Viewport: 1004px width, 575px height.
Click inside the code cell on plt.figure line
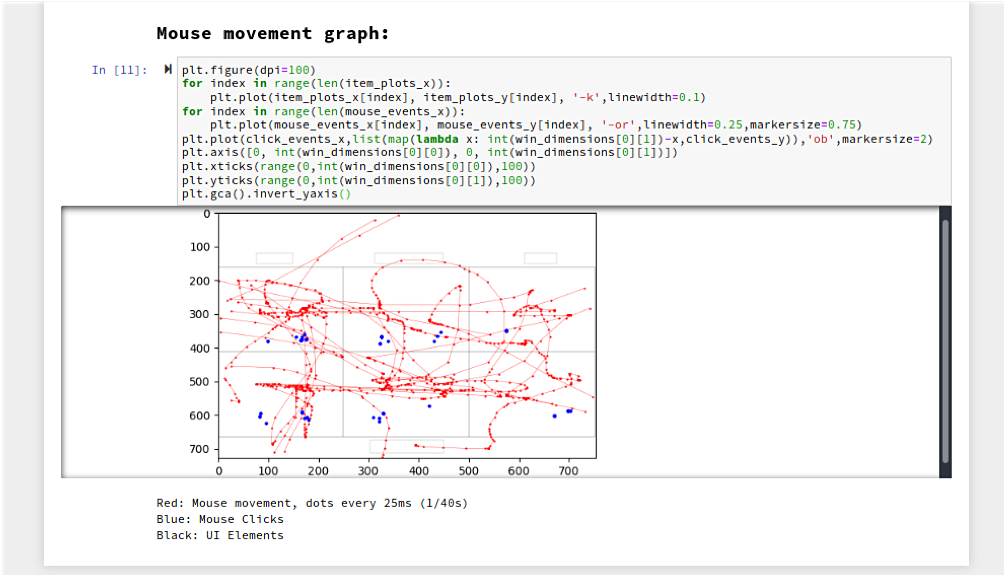pos(248,70)
